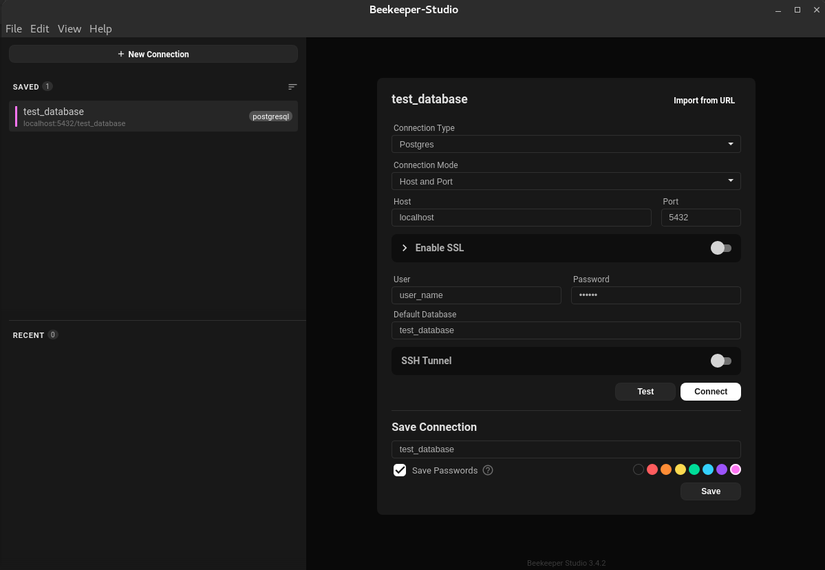The image size is (825, 570).
Task: Click the Password input field
Action: tap(656, 295)
